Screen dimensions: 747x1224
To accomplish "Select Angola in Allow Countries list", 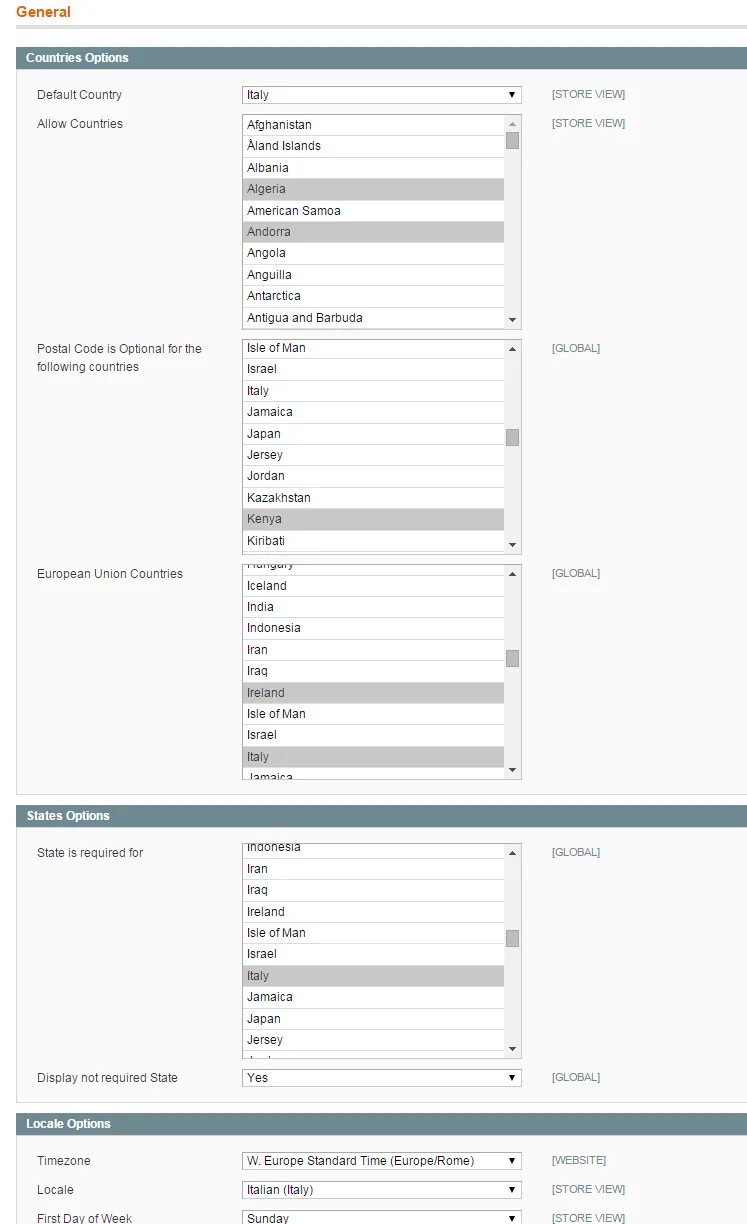I will (373, 253).
